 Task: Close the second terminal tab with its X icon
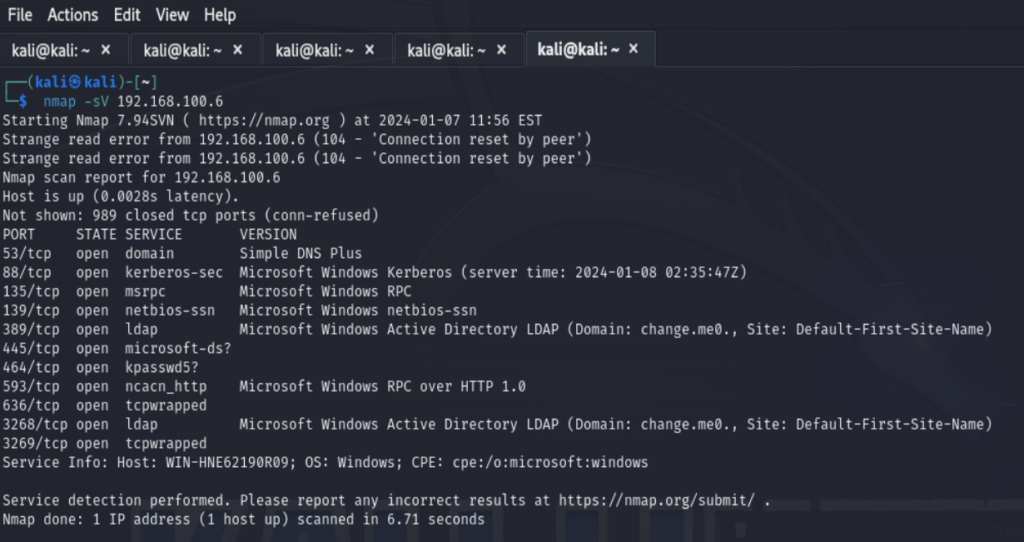238,50
